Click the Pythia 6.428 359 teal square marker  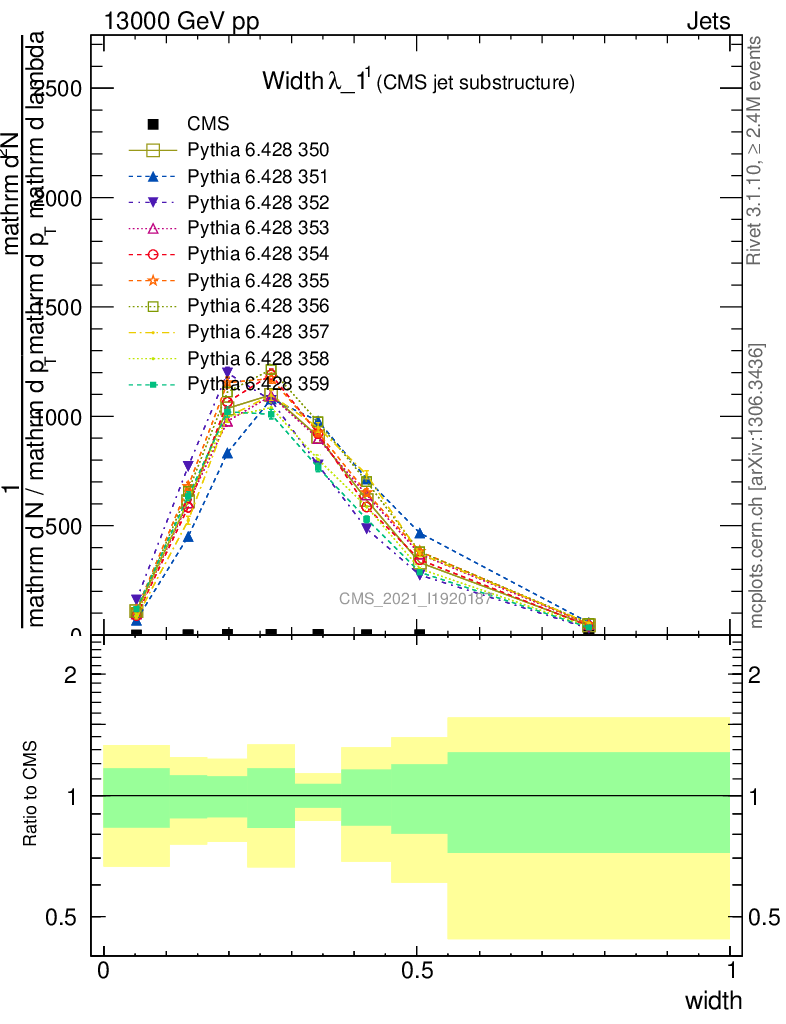click(x=153, y=385)
